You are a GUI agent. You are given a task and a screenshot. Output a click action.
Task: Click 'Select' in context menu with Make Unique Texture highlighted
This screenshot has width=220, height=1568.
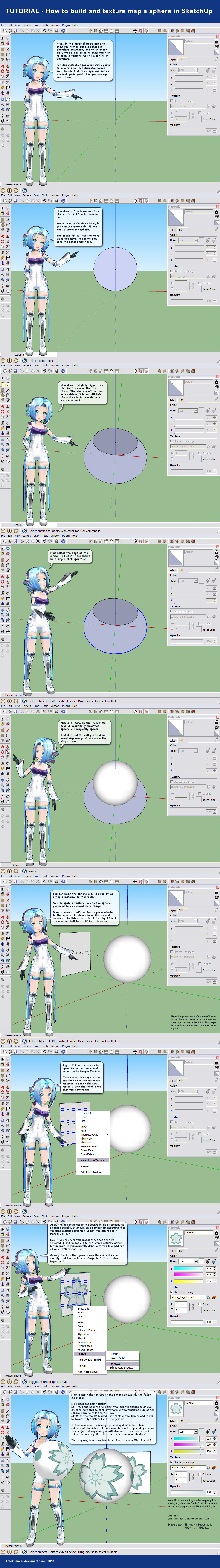tap(93, 1127)
